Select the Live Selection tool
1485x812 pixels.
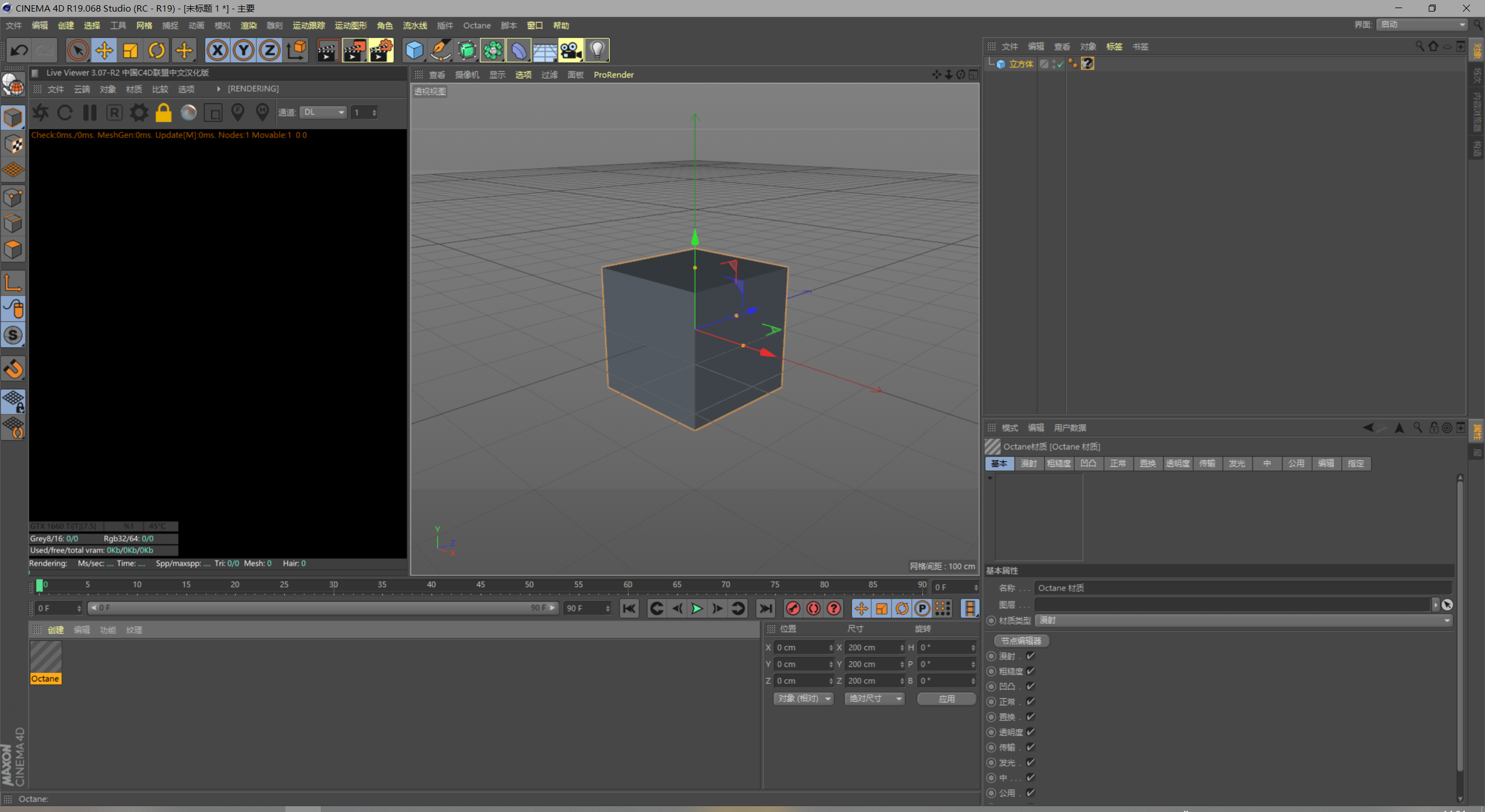click(78, 50)
